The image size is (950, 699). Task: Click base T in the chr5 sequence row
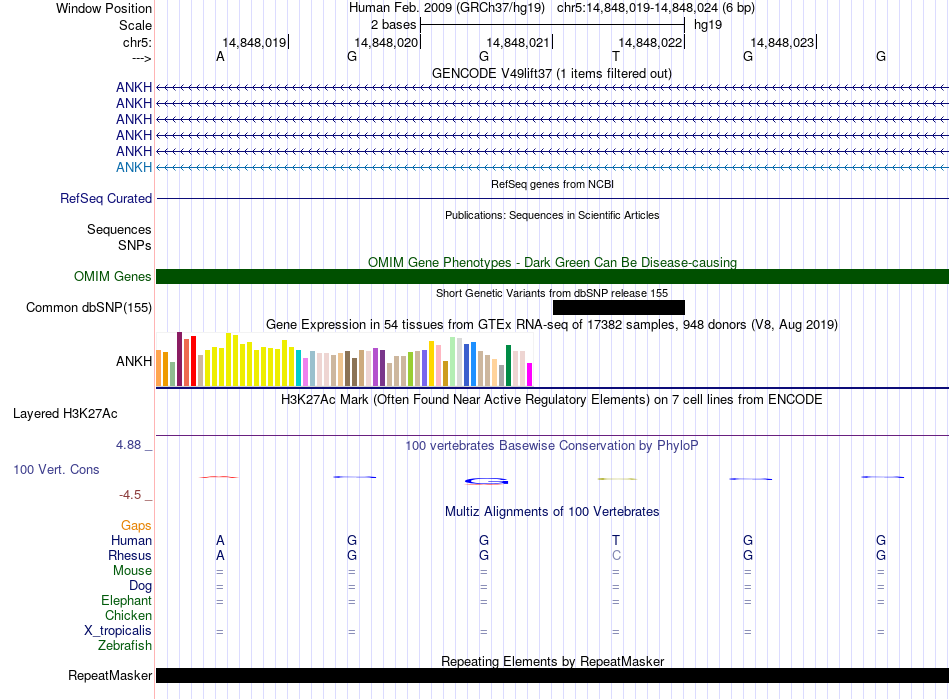[x=616, y=56]
